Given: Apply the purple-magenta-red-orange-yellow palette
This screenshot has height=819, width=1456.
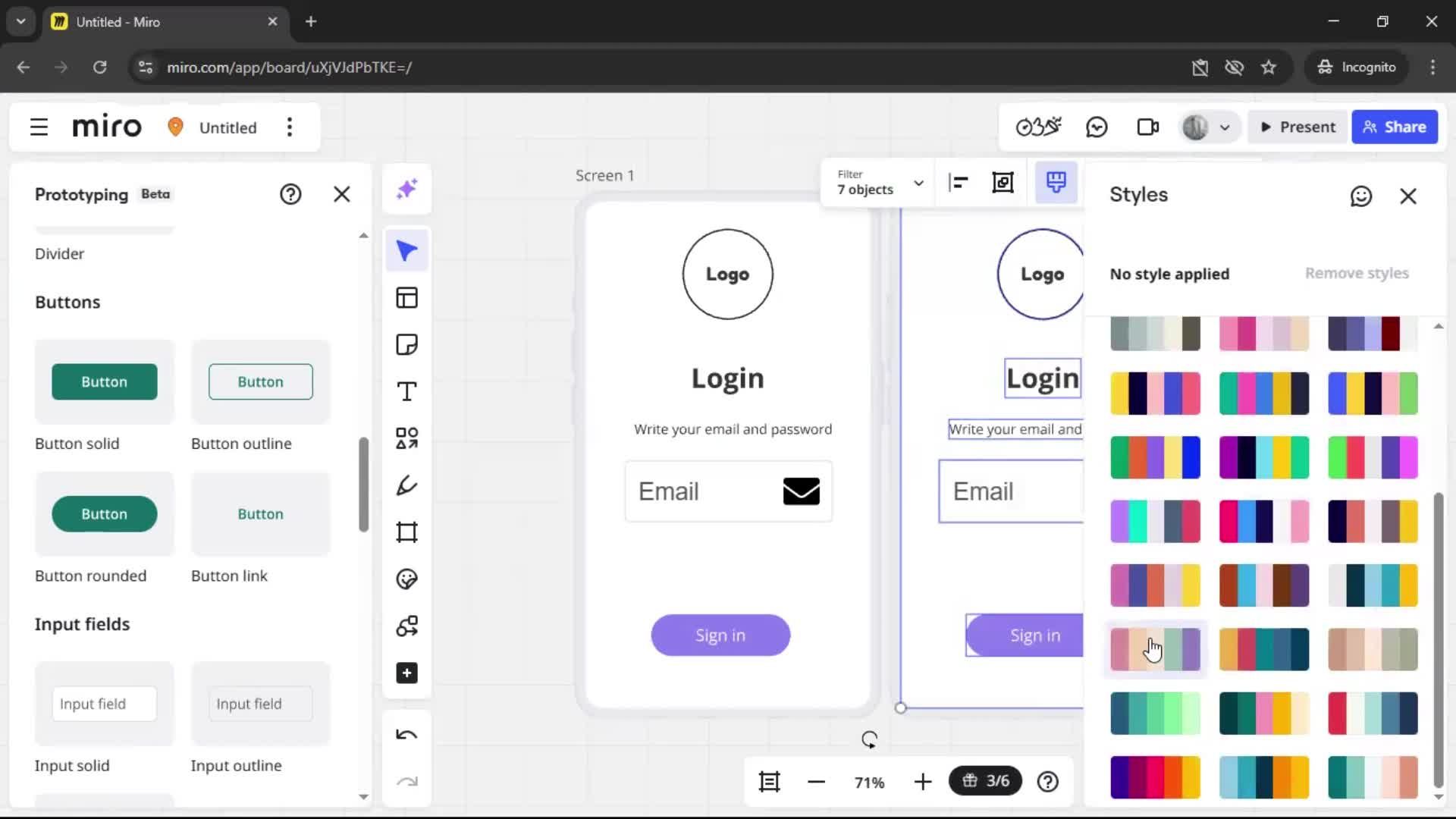Looking at the screenshot, I should pos(1155,777).
